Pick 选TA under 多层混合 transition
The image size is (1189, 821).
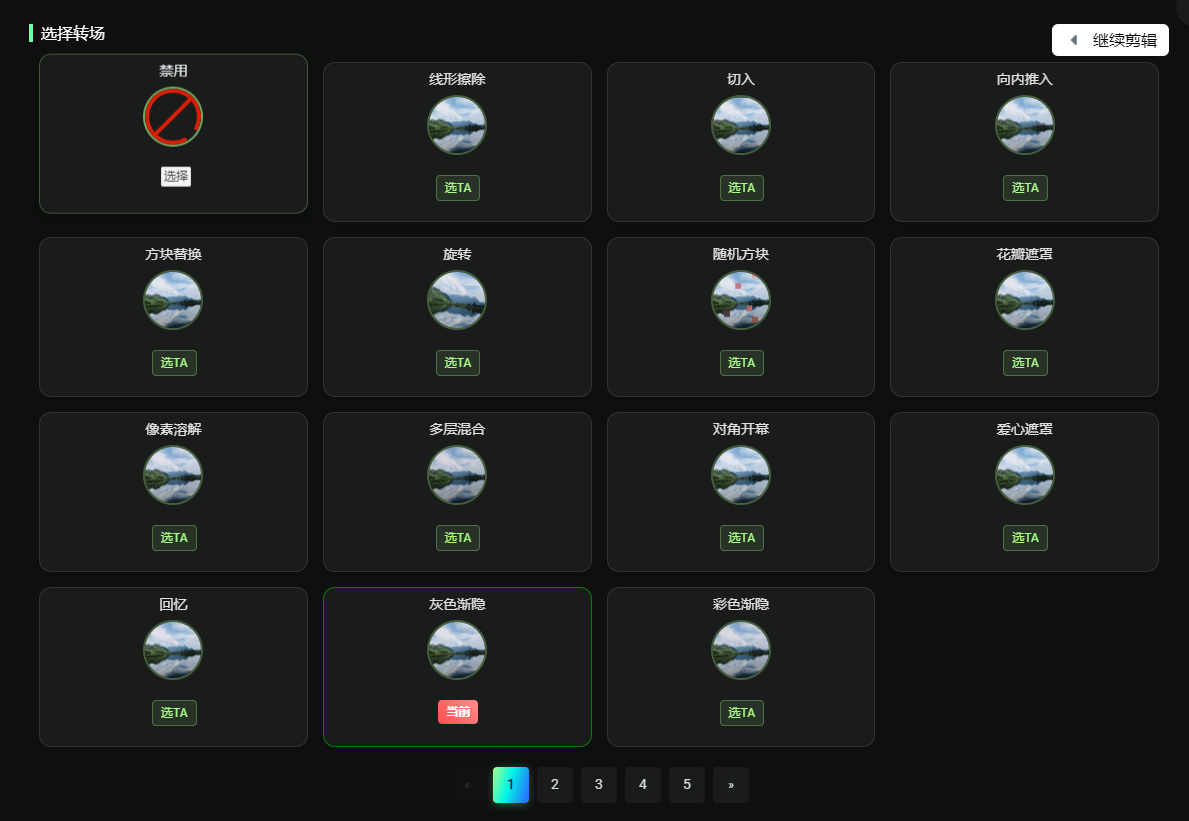(458, 538)
